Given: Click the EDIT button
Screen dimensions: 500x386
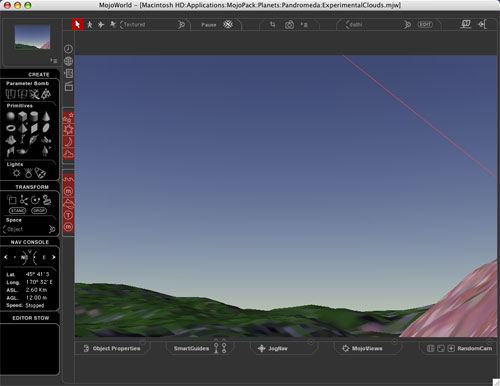Looking at the screenshot, I should pos(425,25).
